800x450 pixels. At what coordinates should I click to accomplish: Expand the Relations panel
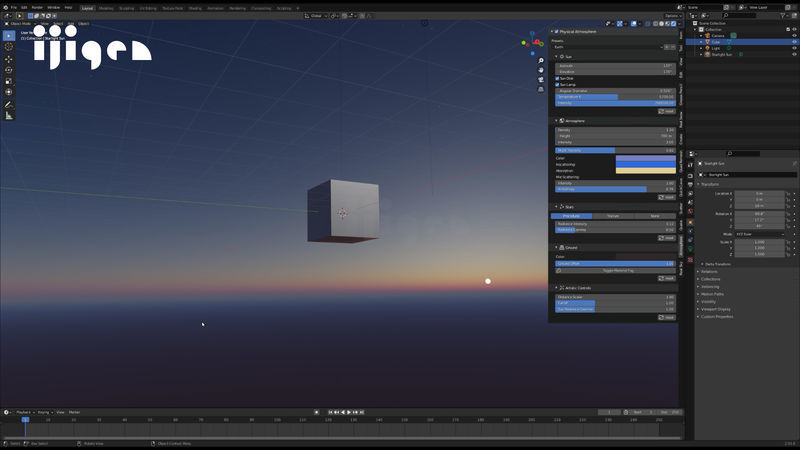point(709,271)
